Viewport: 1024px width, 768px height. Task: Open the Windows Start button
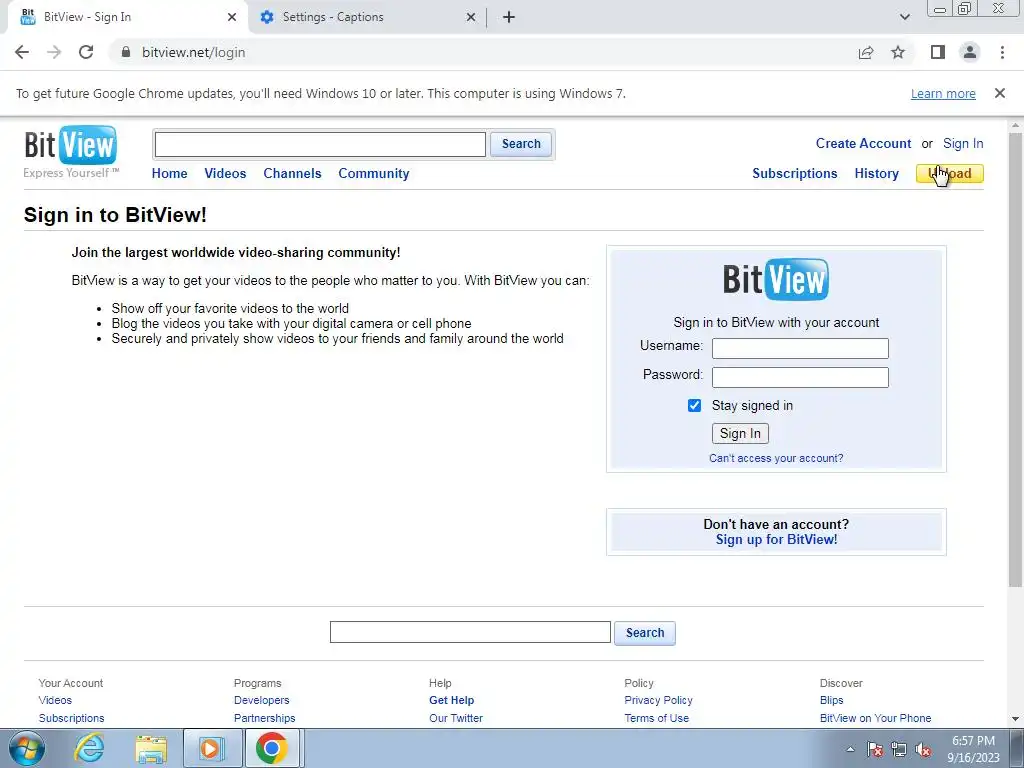27,748
